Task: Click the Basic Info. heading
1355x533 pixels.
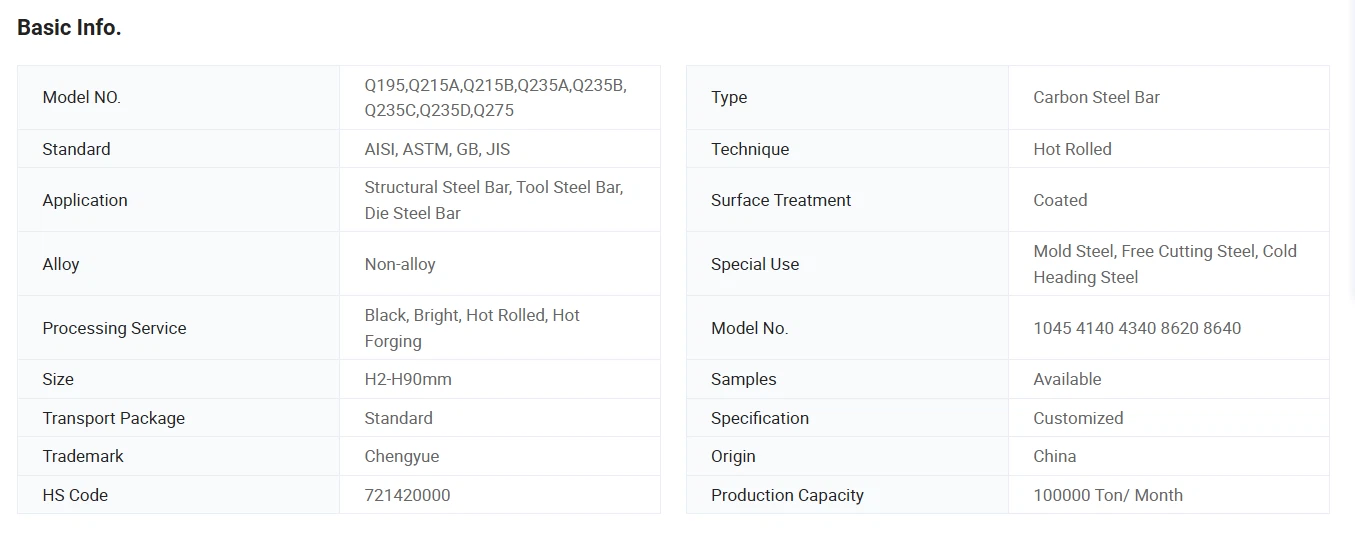Action: (69, 28)
